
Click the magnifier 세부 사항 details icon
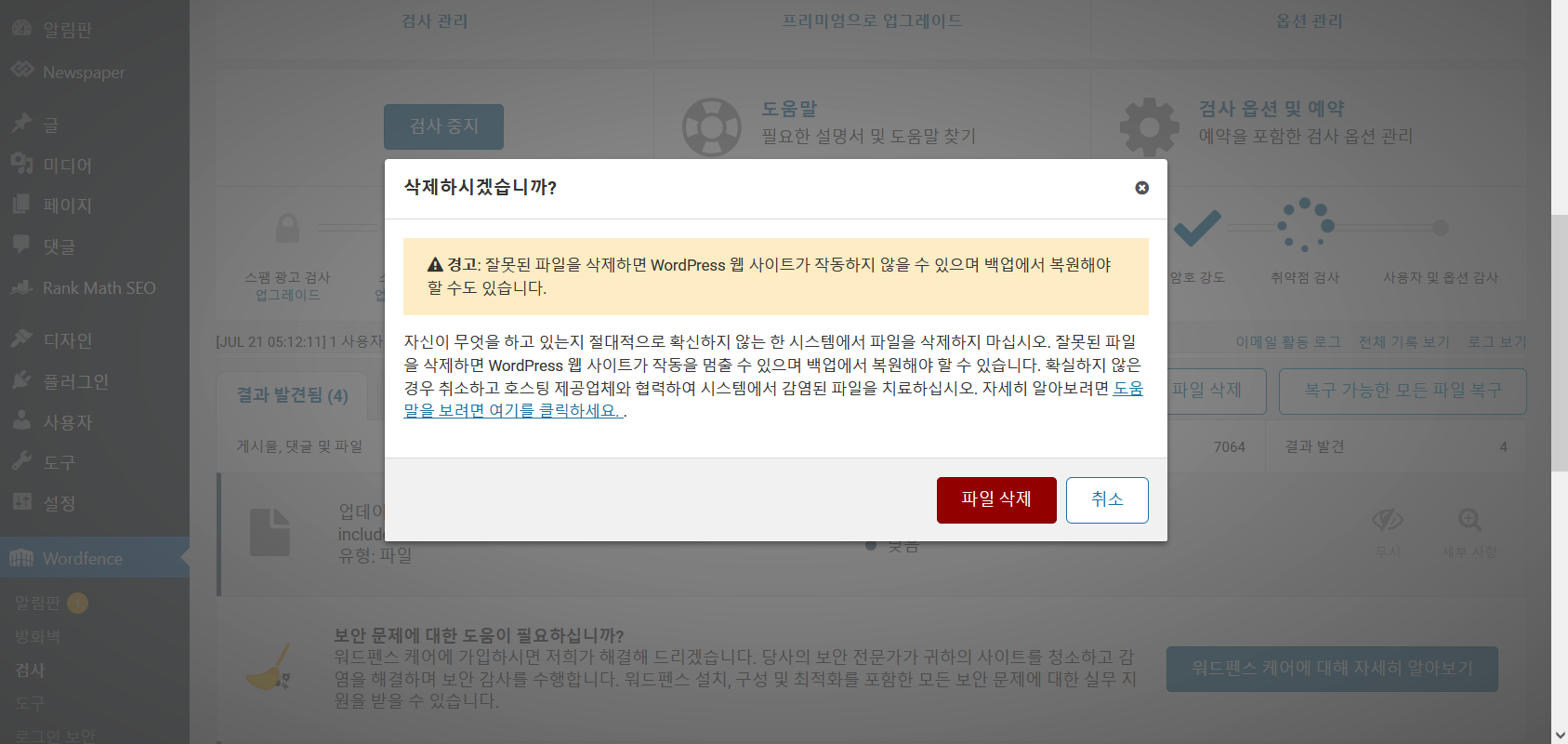point(1469,520)
